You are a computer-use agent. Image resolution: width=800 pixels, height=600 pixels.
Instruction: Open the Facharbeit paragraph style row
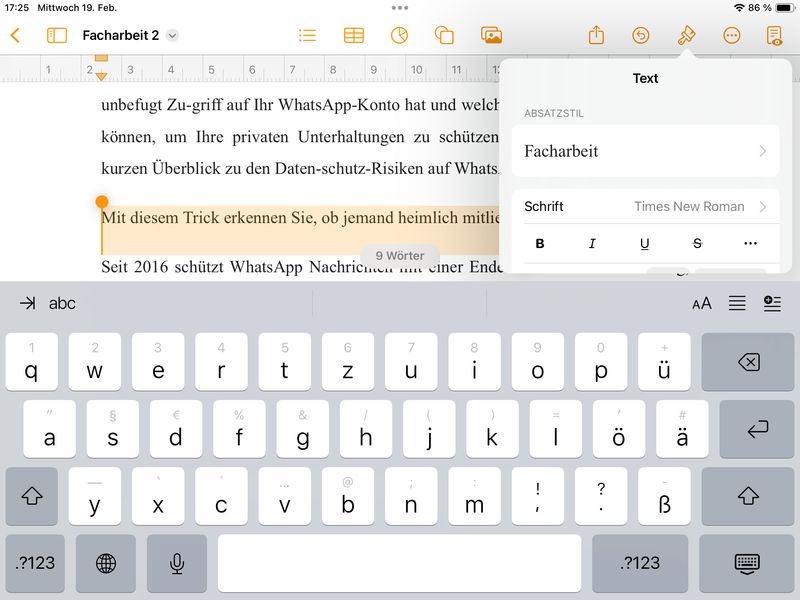coord(645,151)
